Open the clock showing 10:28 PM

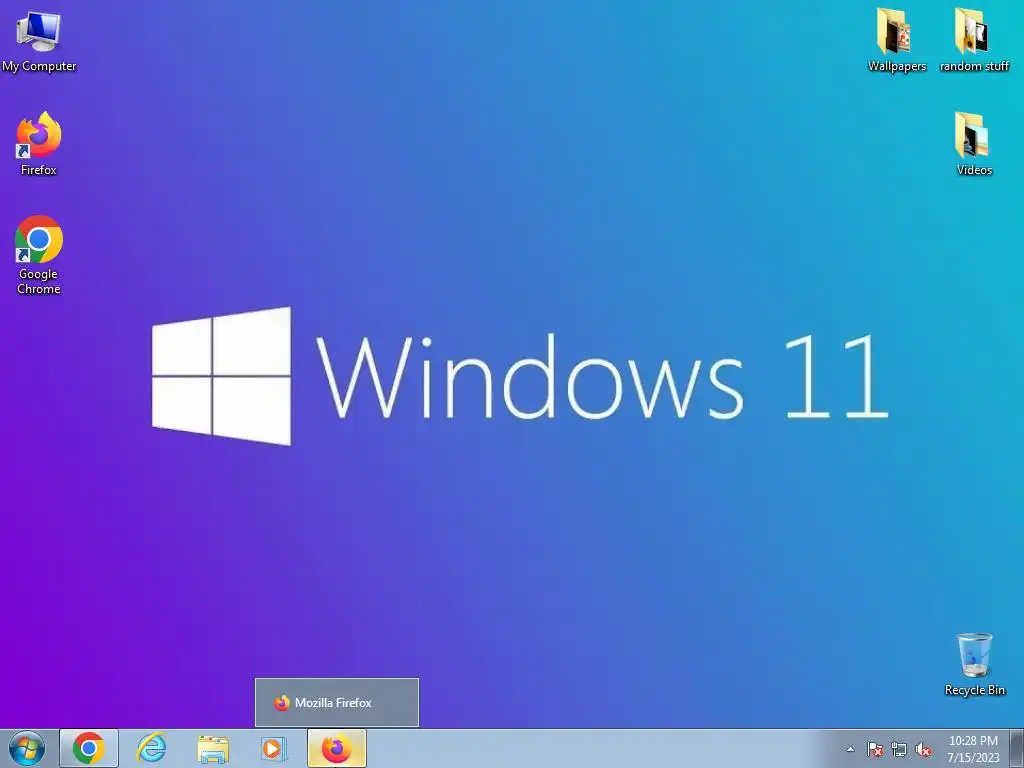[973, 749]
